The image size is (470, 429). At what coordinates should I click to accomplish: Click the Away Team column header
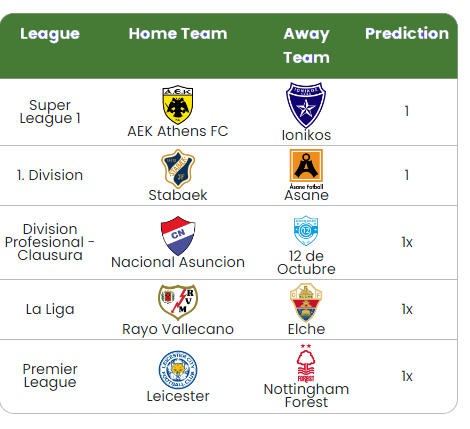306,46
